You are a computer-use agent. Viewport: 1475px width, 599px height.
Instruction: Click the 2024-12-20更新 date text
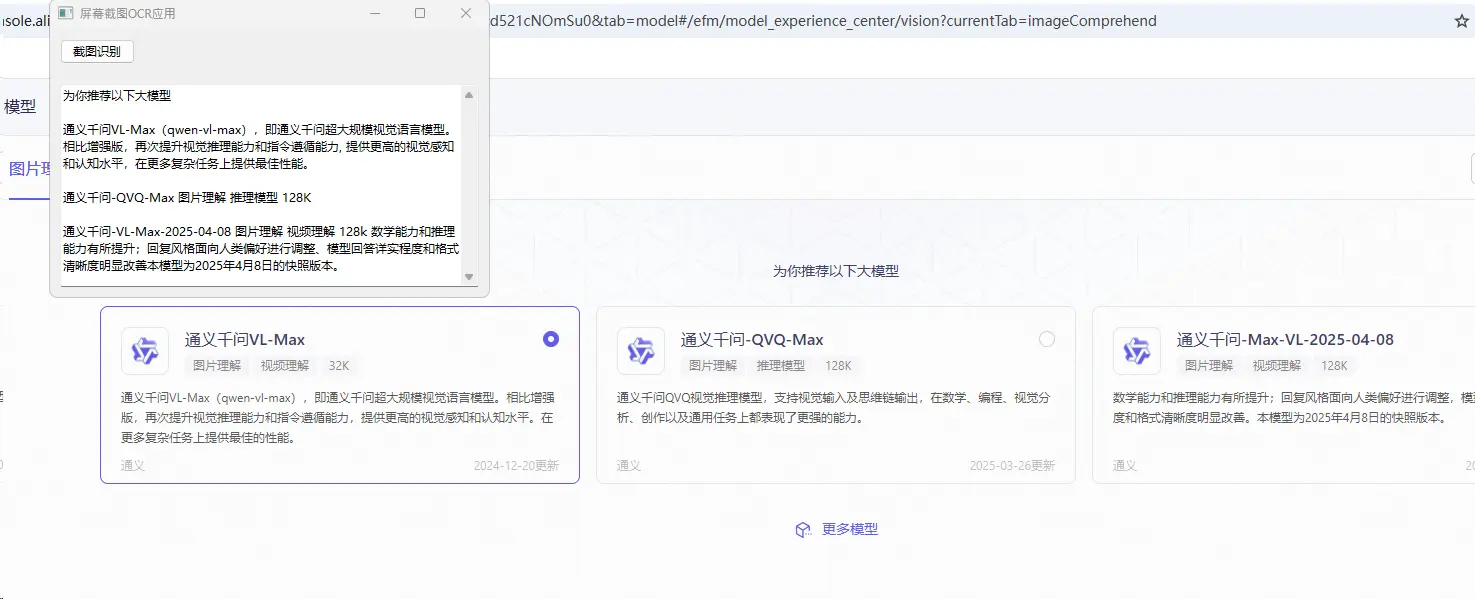pos(516,466)
